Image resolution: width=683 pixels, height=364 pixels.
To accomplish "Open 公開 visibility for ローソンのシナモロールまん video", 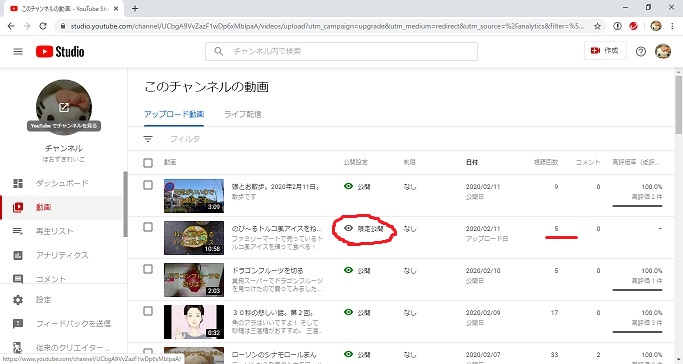I will point(357,354).
